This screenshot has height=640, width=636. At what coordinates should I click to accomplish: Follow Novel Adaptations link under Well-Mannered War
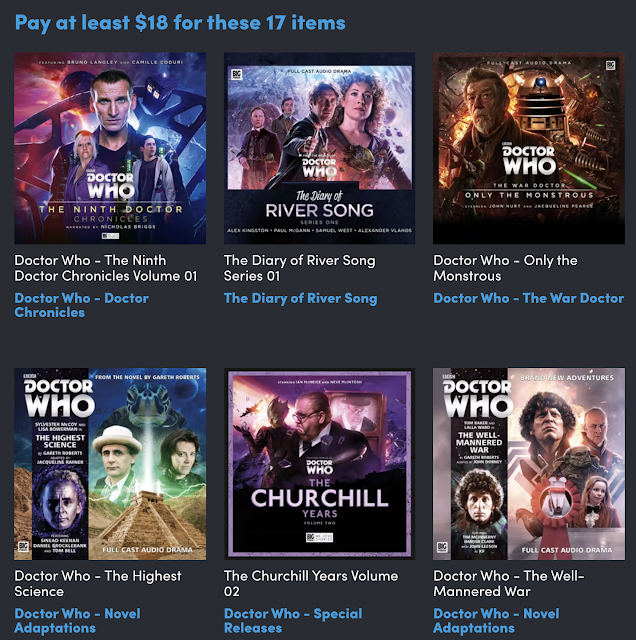[496, 621]
